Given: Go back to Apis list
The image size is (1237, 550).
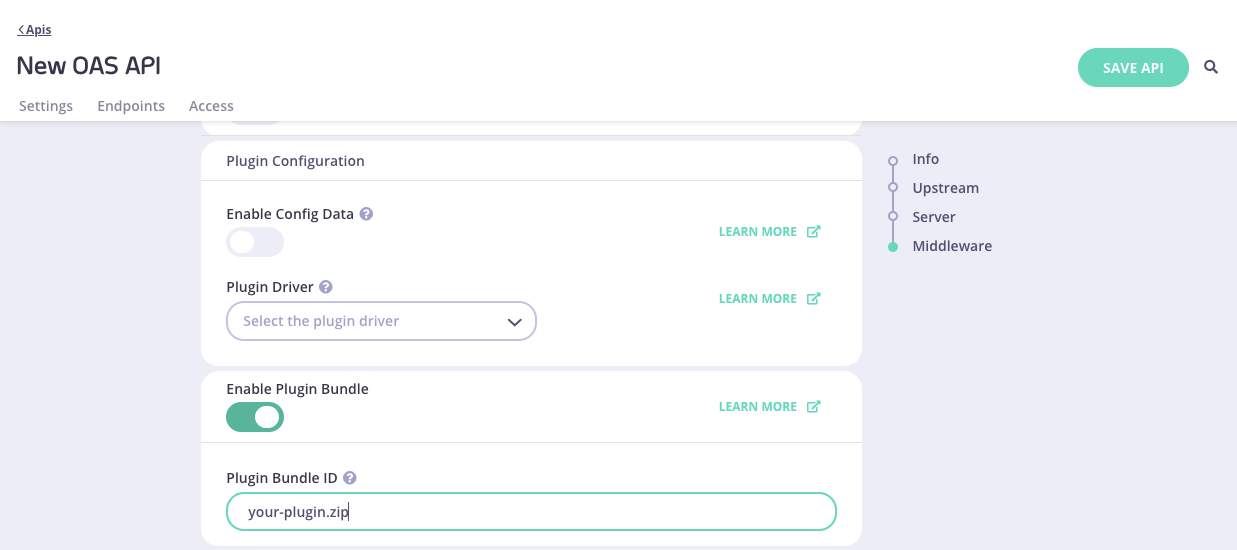Looking at the screenshot, I should click(35, 30).
